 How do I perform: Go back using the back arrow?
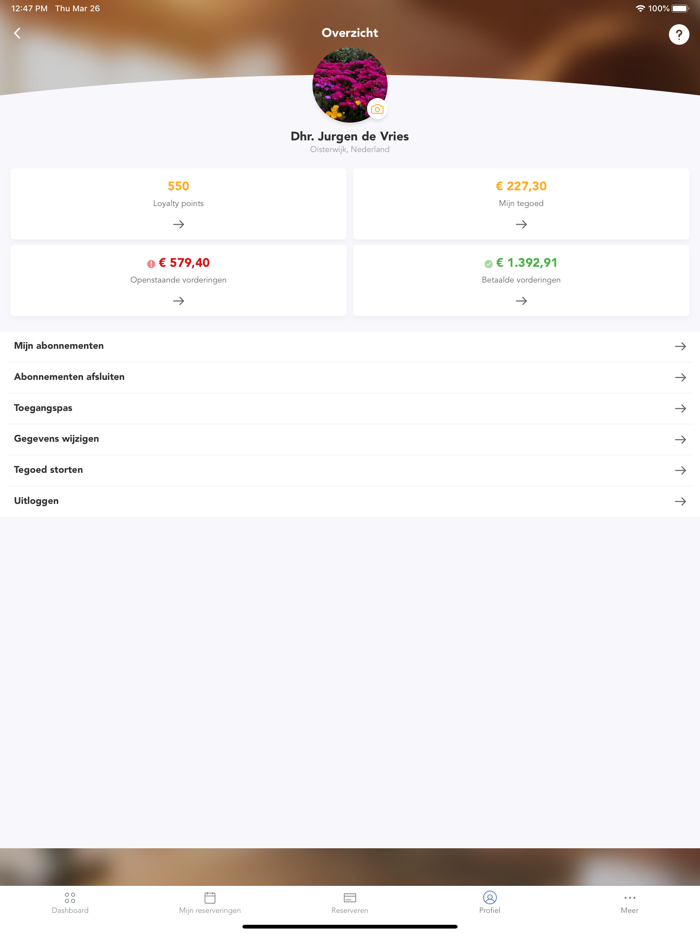point(17,33)
